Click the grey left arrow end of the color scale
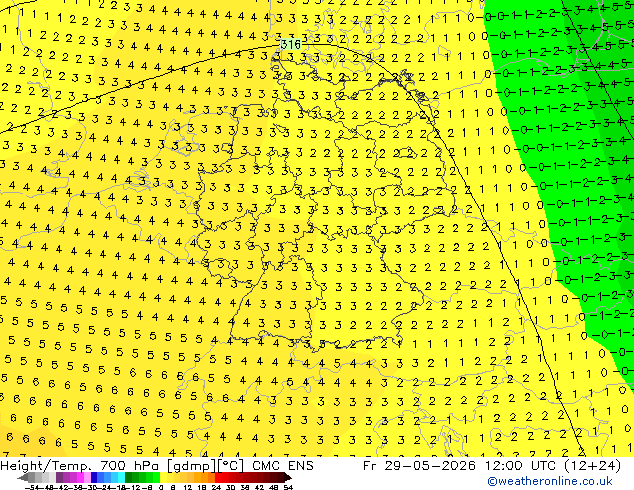Image resolution: width=634 pixels, height=490 pixels. pos(23,477)
